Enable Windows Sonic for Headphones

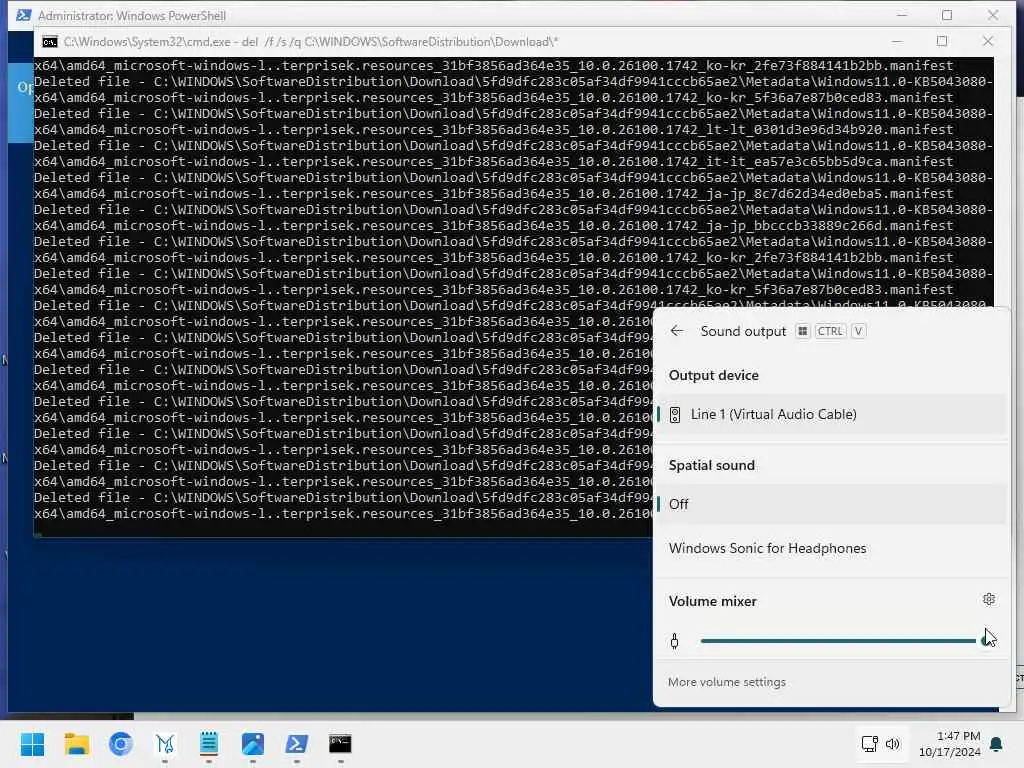(x=830, y=549)
